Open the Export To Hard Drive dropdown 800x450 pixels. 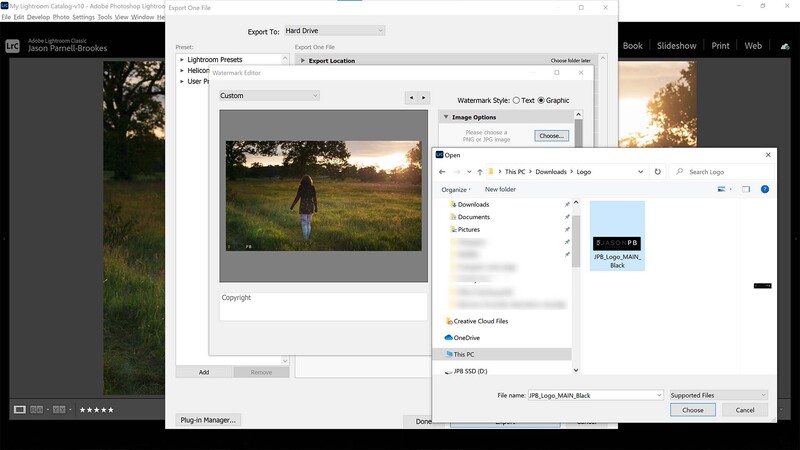[x=334, y=31]
